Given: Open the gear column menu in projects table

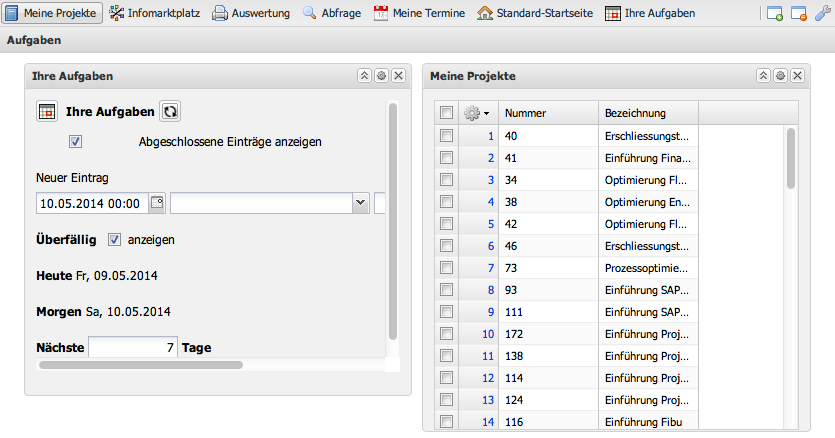Looking at the screenshot, I should 477,113.
